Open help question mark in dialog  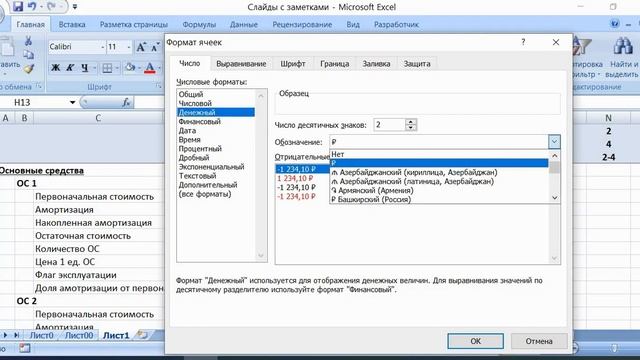click(523, 42)
